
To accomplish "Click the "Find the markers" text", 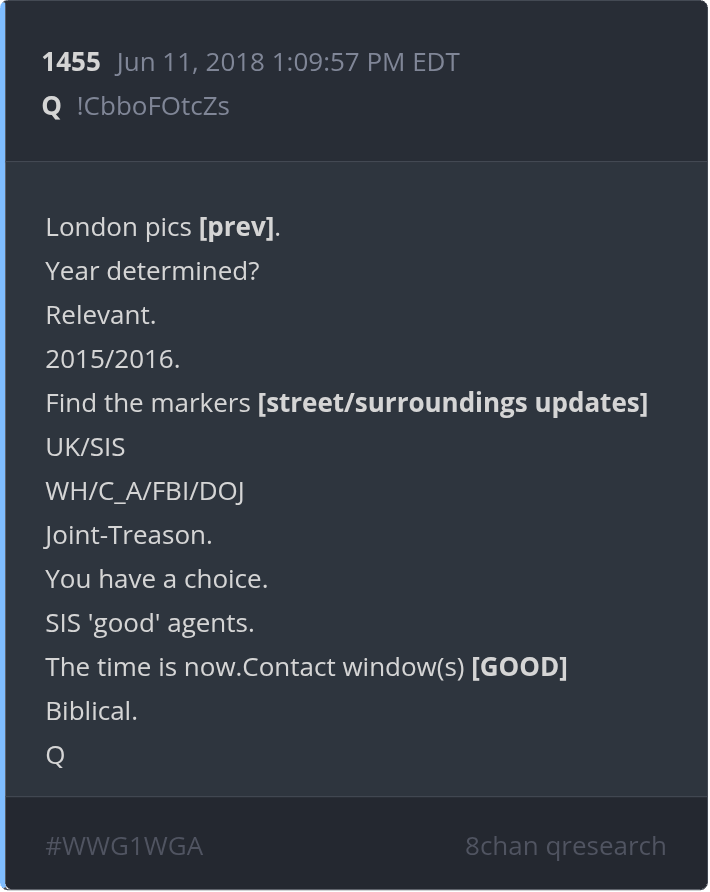I will click(148, 403).
